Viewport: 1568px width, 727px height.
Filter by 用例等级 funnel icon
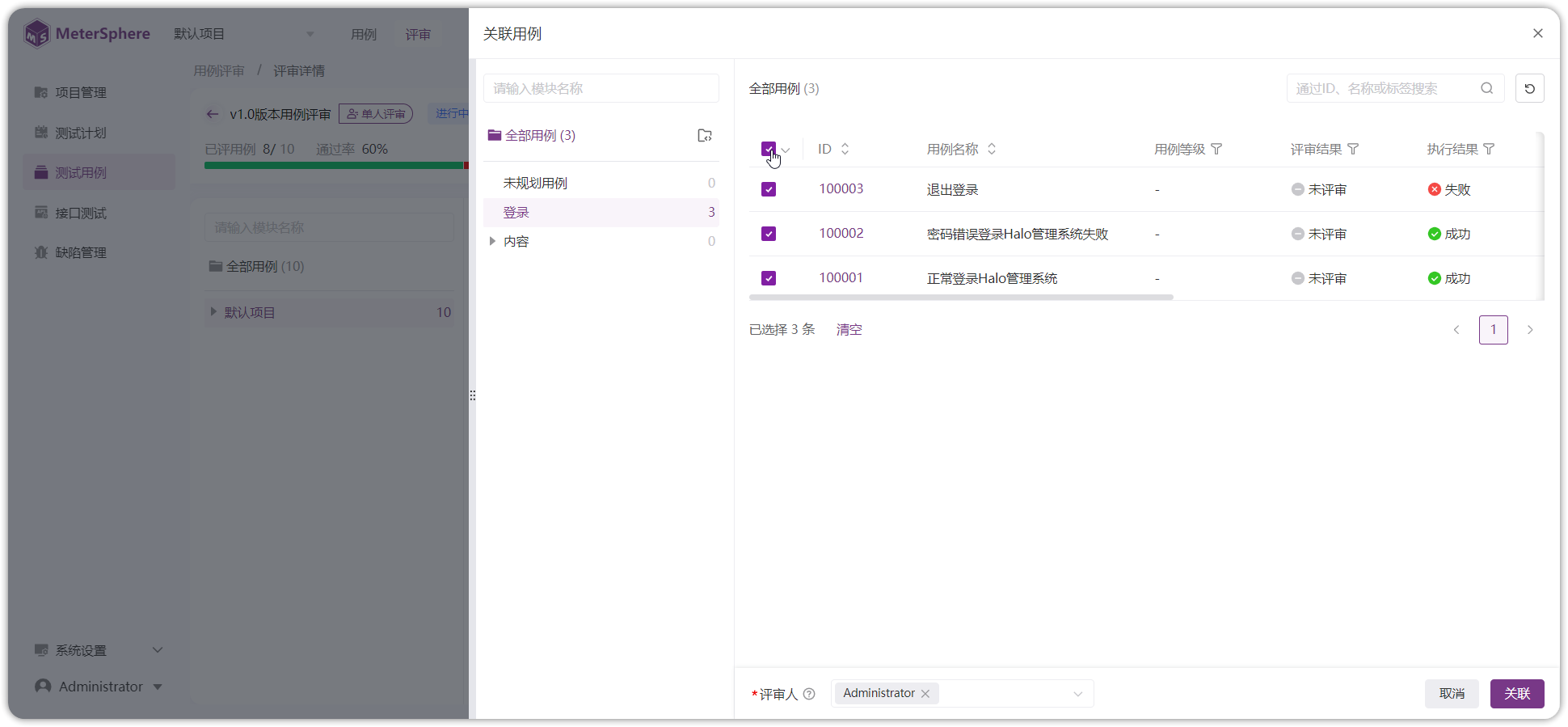pos(1216,149)
